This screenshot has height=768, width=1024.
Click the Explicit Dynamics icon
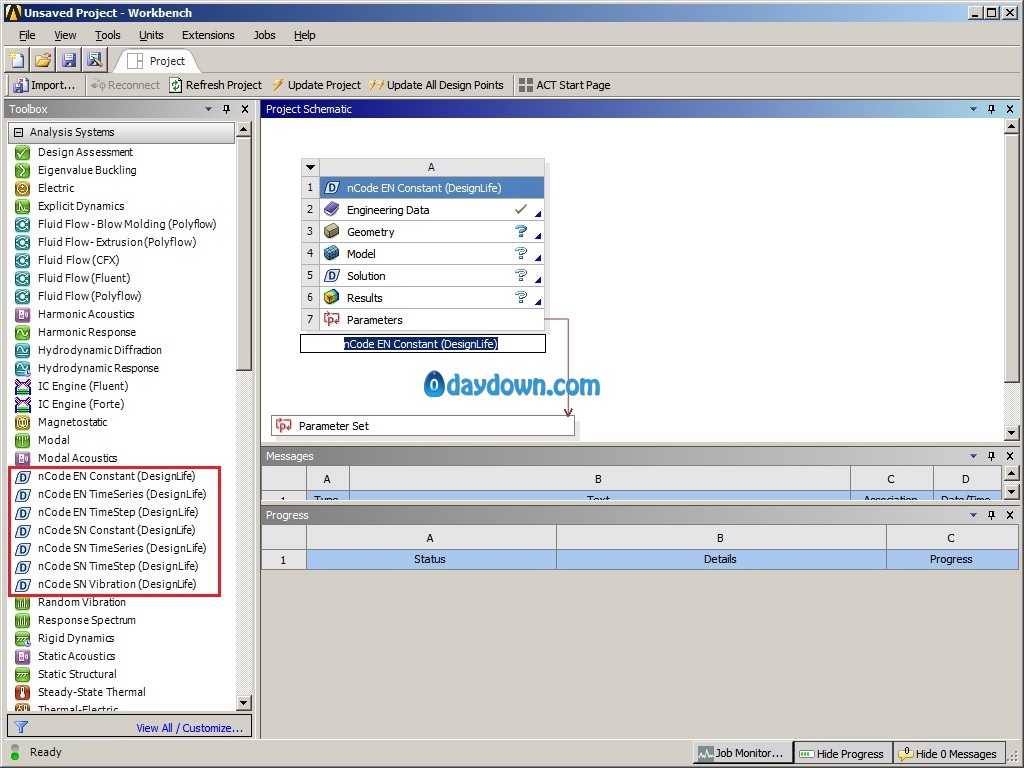[x=22, y=206]
